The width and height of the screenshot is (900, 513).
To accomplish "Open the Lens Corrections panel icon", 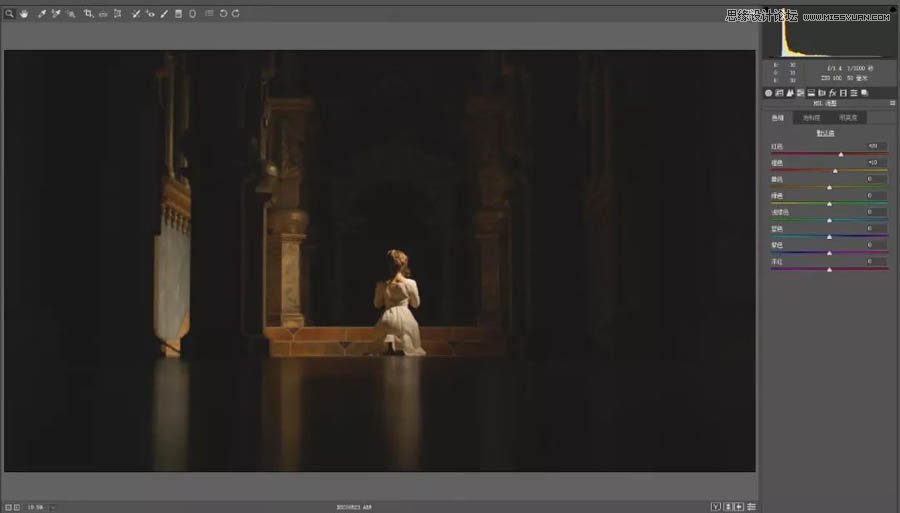I will (x=821, y=92).
